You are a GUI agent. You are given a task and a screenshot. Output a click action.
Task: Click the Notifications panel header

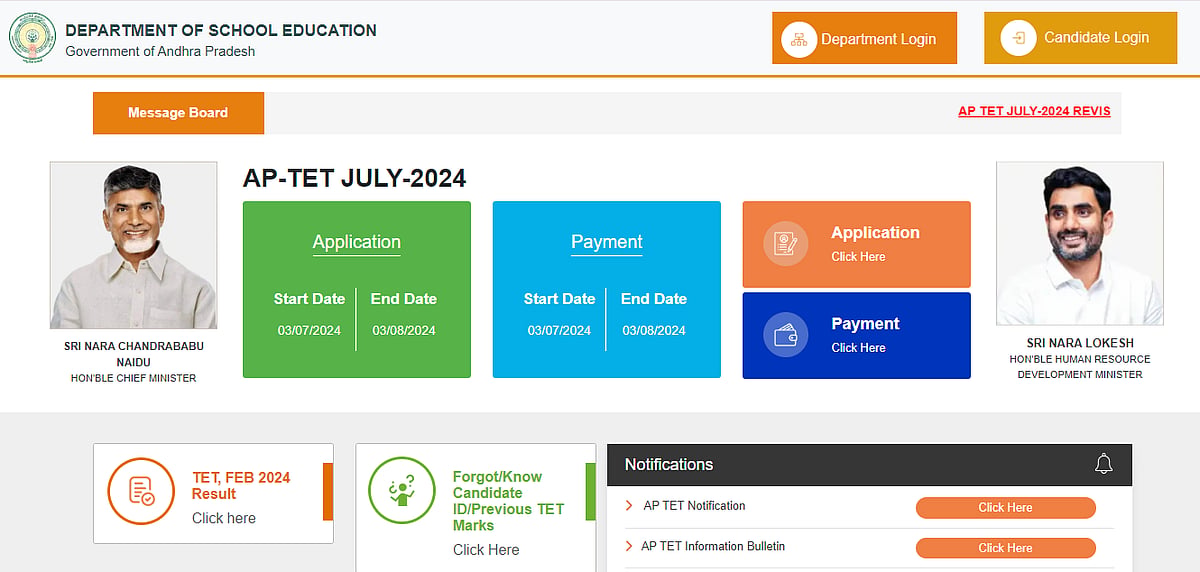pos(869,464)
